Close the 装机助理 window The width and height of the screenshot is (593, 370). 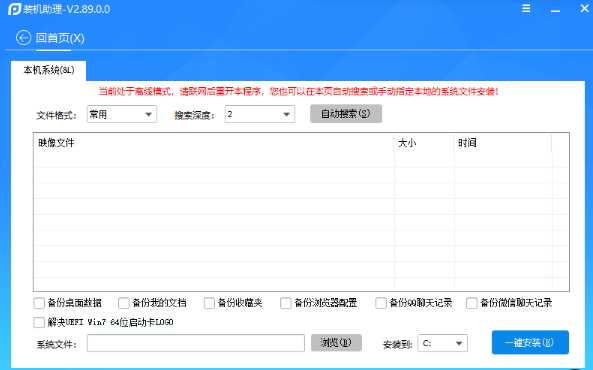point(585,8)
